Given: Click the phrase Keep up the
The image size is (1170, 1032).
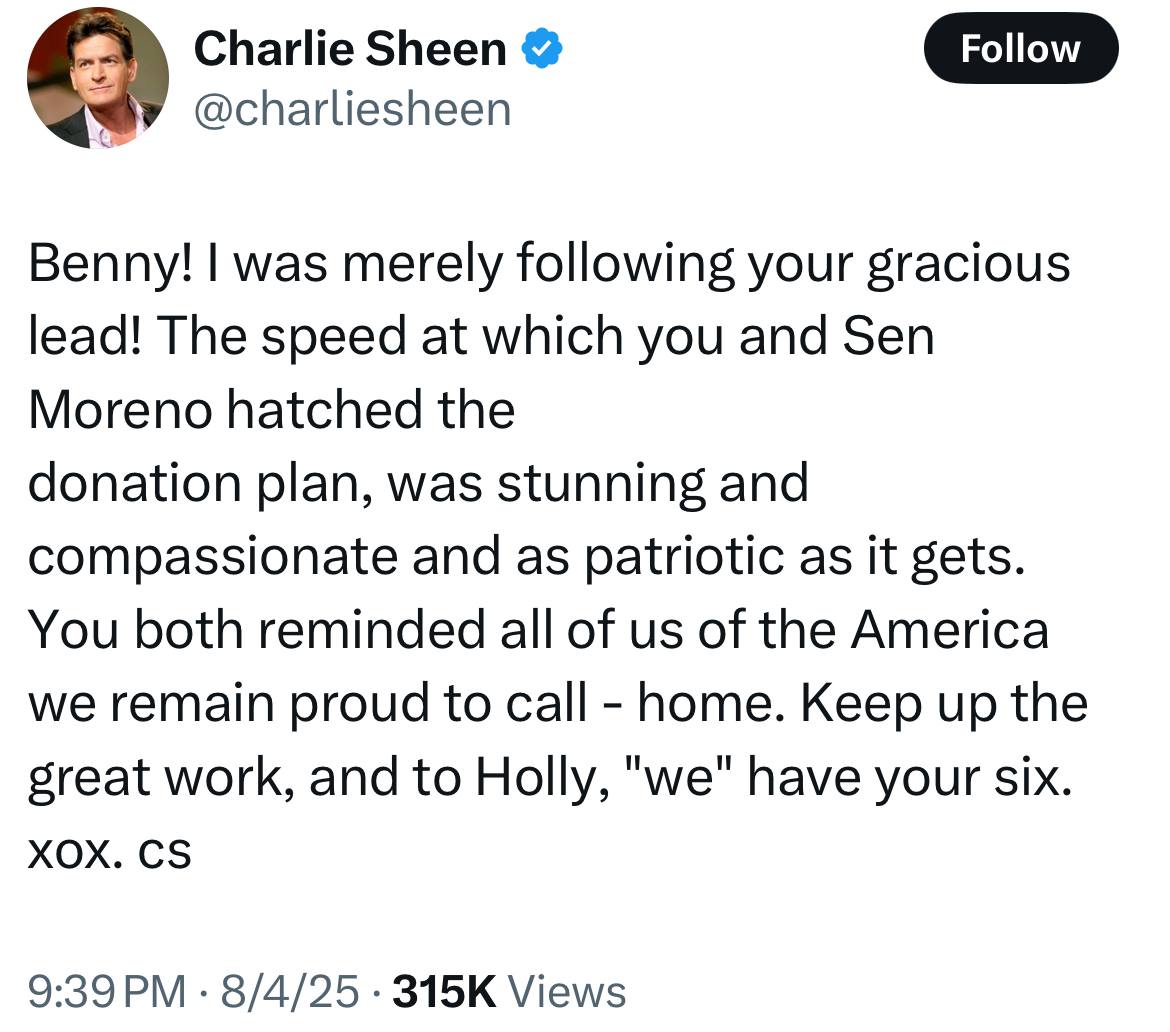Looking at the screenshot, I should 945,704.
